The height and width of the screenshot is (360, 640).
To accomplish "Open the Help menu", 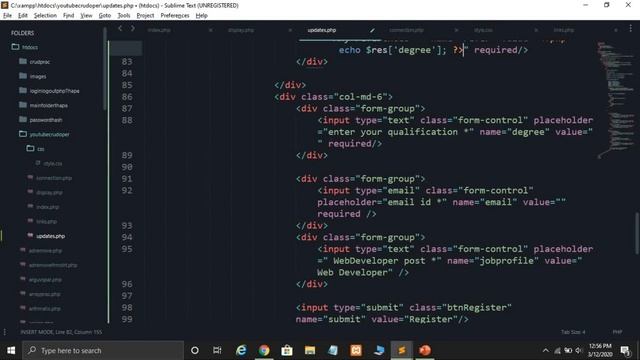I will [202, 16].
